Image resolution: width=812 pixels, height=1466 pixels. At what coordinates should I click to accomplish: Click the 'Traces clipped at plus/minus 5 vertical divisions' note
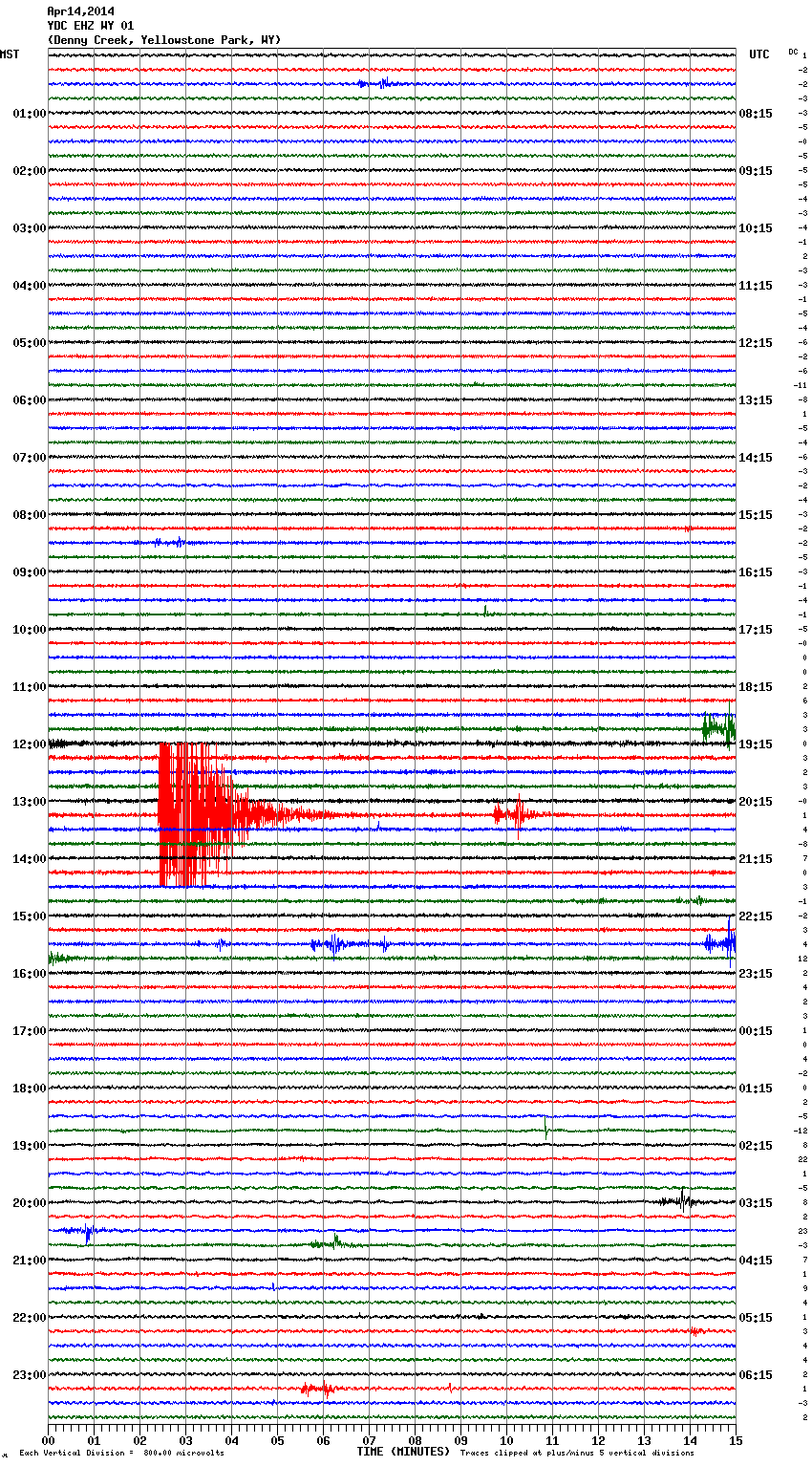(577, 1453)
